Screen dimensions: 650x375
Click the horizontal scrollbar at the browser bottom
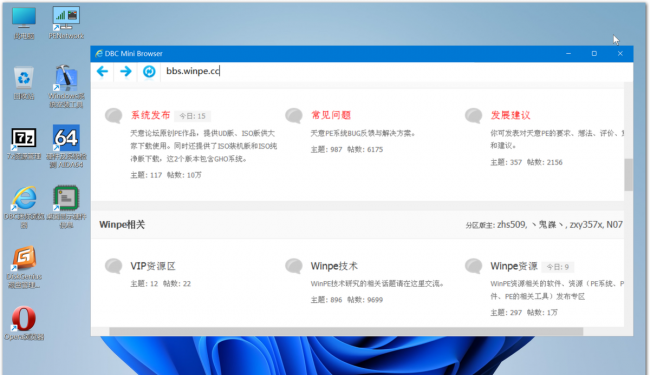(x=346, y=331)
